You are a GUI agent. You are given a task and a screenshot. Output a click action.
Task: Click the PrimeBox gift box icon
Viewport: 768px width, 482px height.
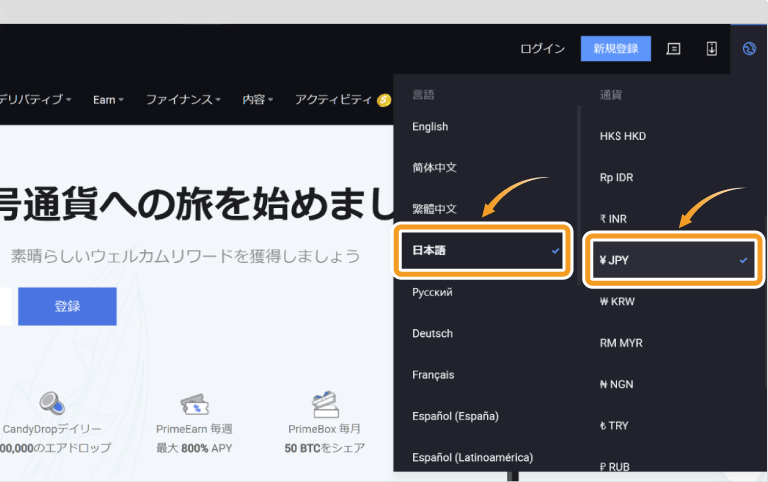[x=325, y=404]
